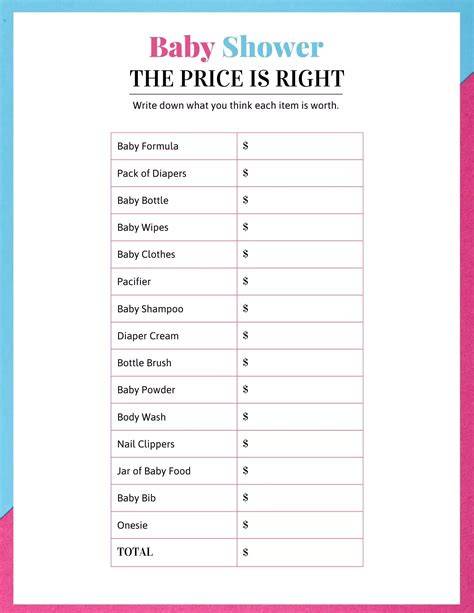Click the Baby Powder price field
The image size is (474, 613).
pos(300,390)
